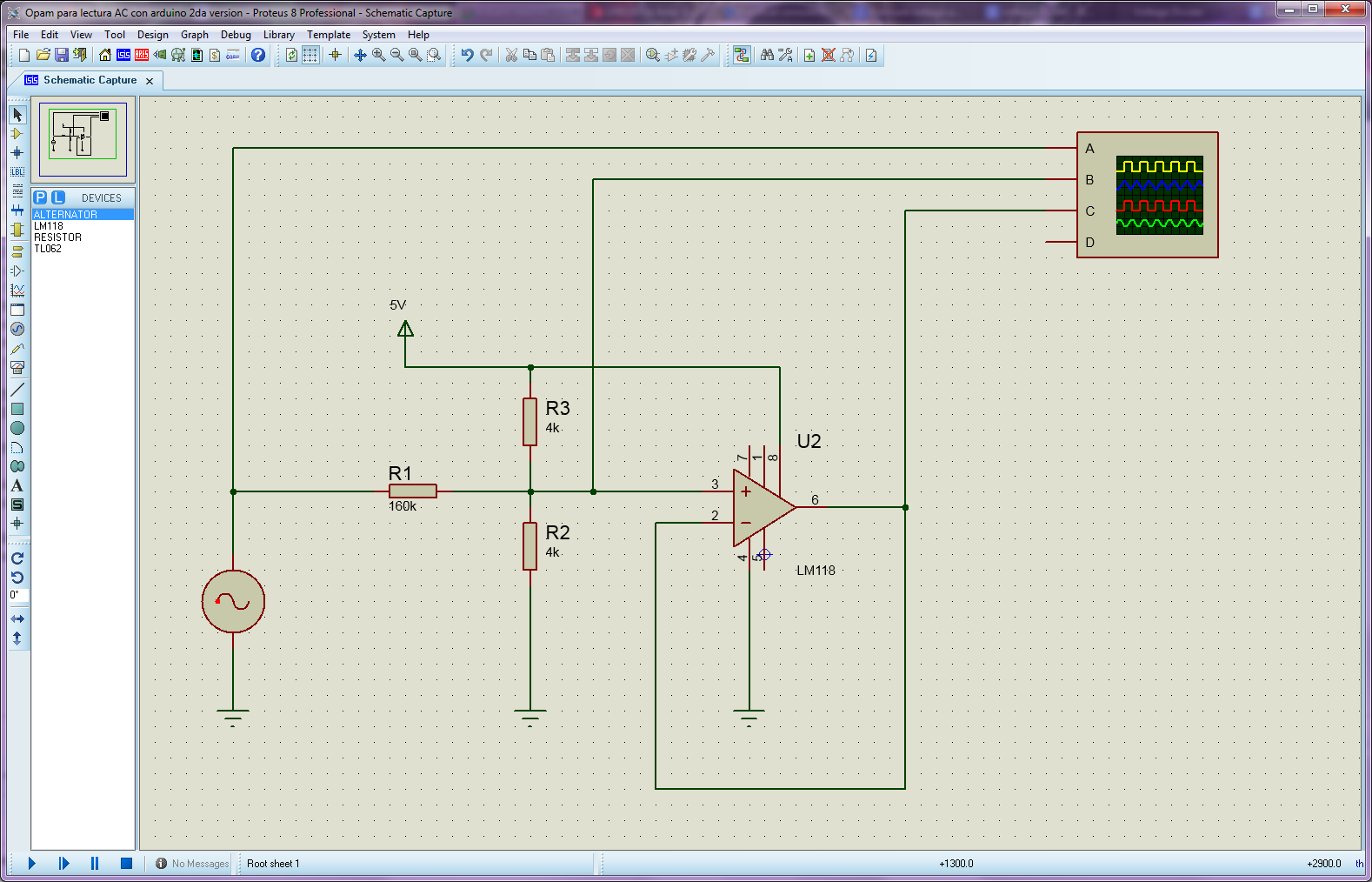Click the oscilloscope instrument on the schematic
The width and height of the screenshot is (1372, 882).
[1148, 195]
